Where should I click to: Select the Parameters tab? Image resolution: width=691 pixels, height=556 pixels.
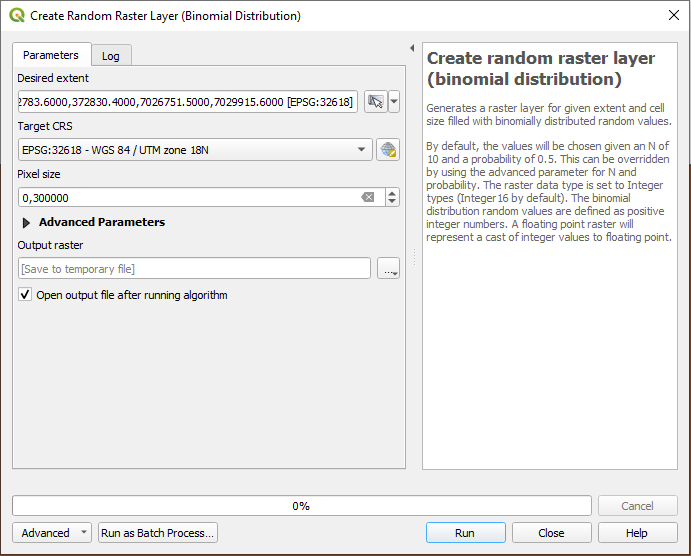tap(51, 55)
